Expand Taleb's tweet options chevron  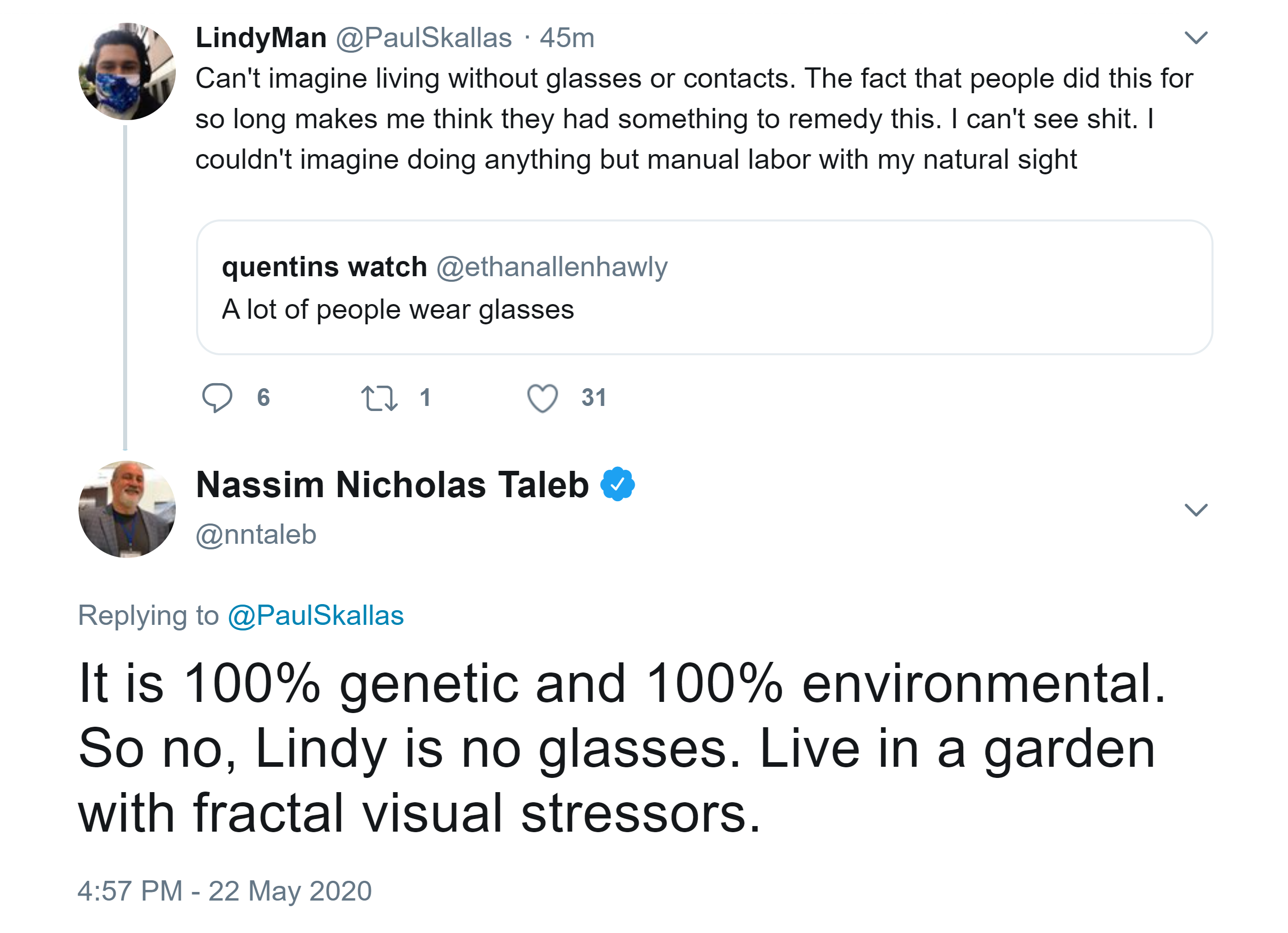click(x=1195, y=509)
